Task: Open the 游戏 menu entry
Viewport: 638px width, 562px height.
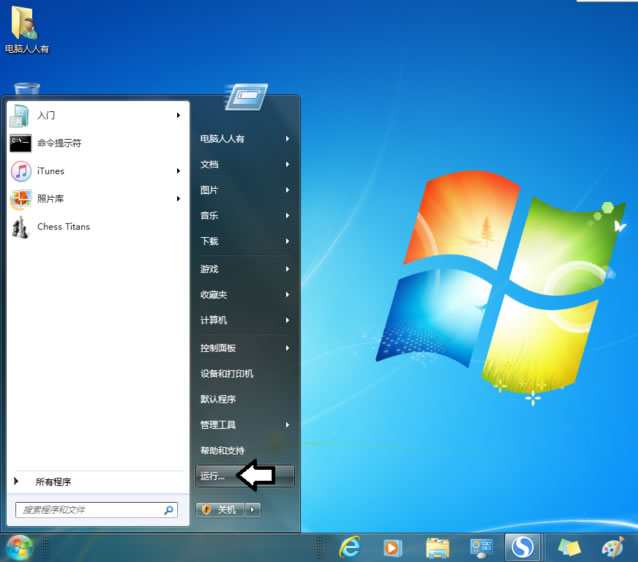Action: coord(245,269)
